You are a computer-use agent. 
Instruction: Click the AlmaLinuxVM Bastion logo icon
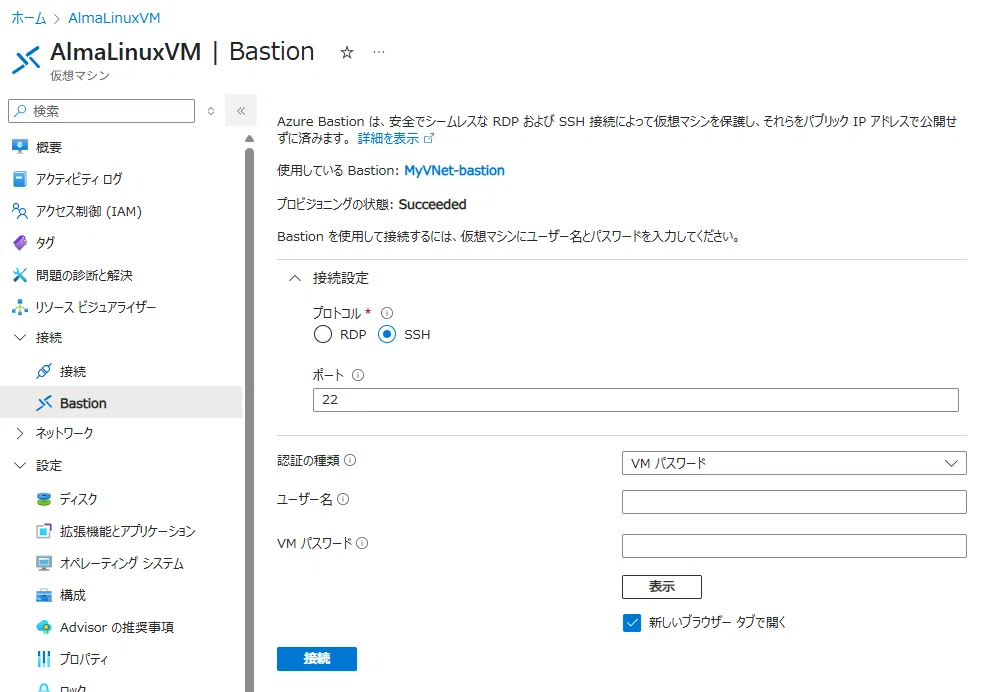pos(26,60)
